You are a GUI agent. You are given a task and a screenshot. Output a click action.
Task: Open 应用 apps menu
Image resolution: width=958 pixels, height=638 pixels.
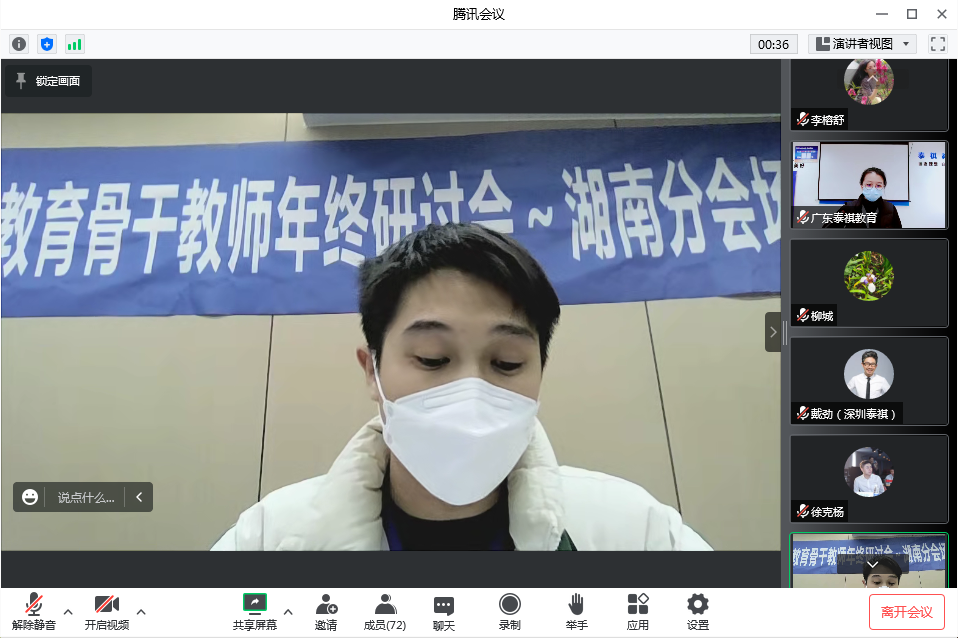tap(638, 611)
